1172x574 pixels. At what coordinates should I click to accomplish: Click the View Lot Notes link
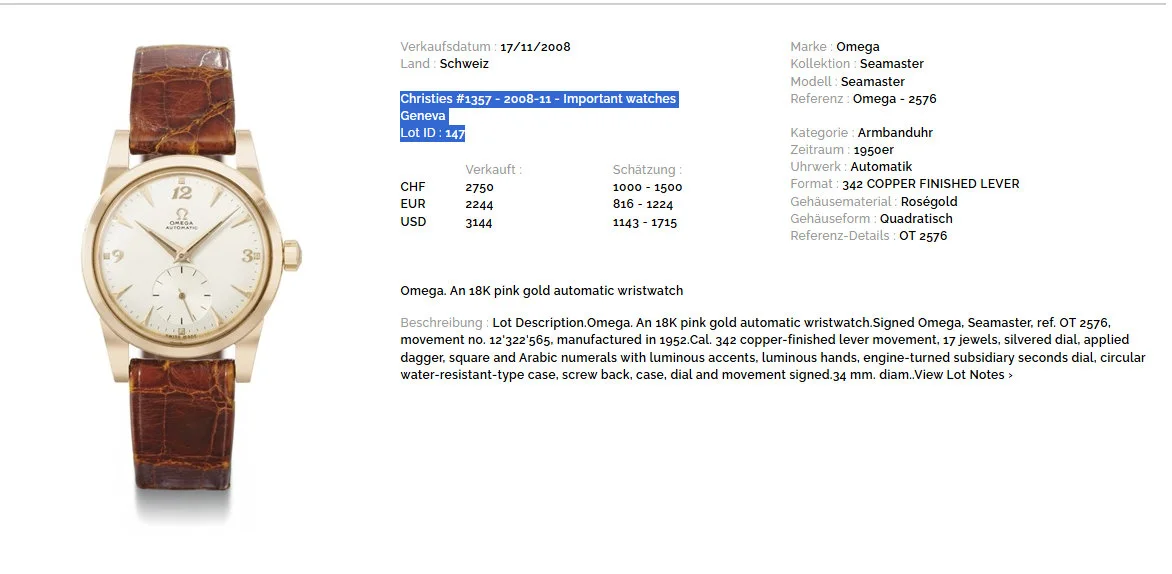click(x=963, y=375)
